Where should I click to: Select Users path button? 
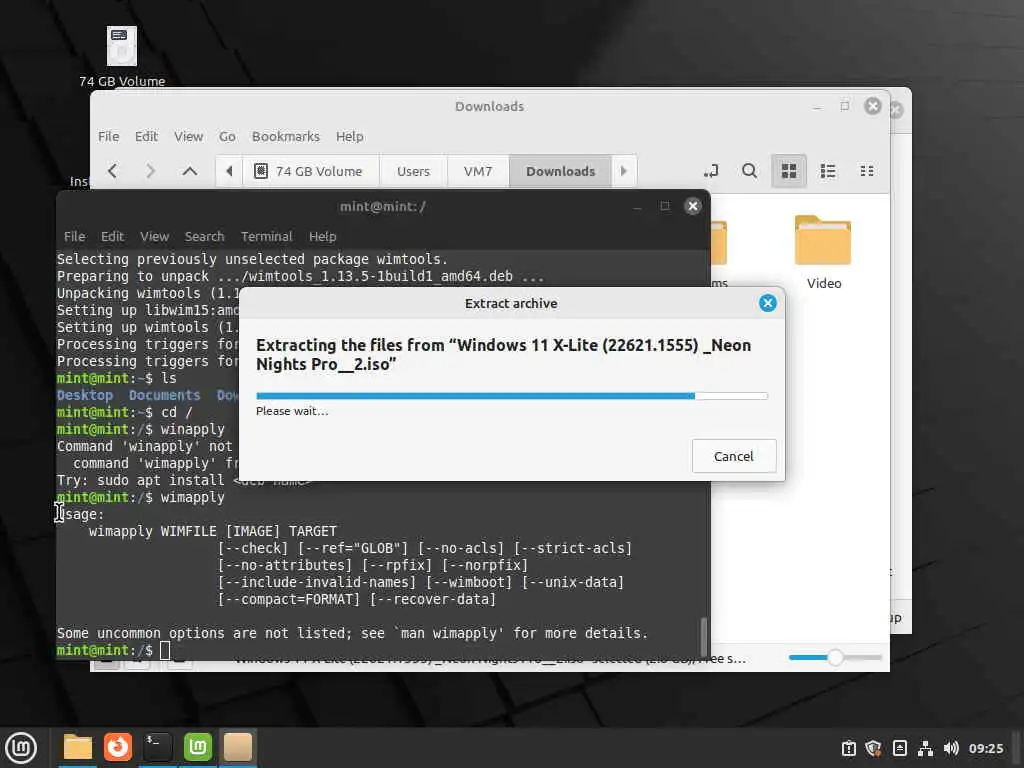click(x=413, y=171)
